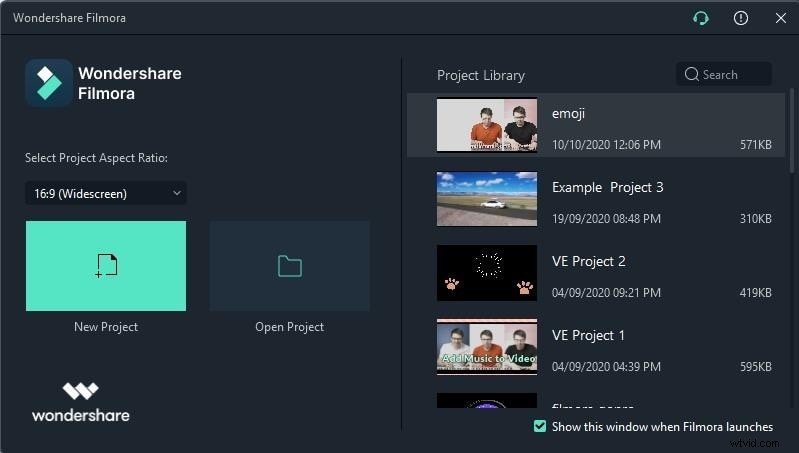Image resolution: width=799 pixels, height=453 pixels.
Task: Click the Search project field
Action: [724, 74]
